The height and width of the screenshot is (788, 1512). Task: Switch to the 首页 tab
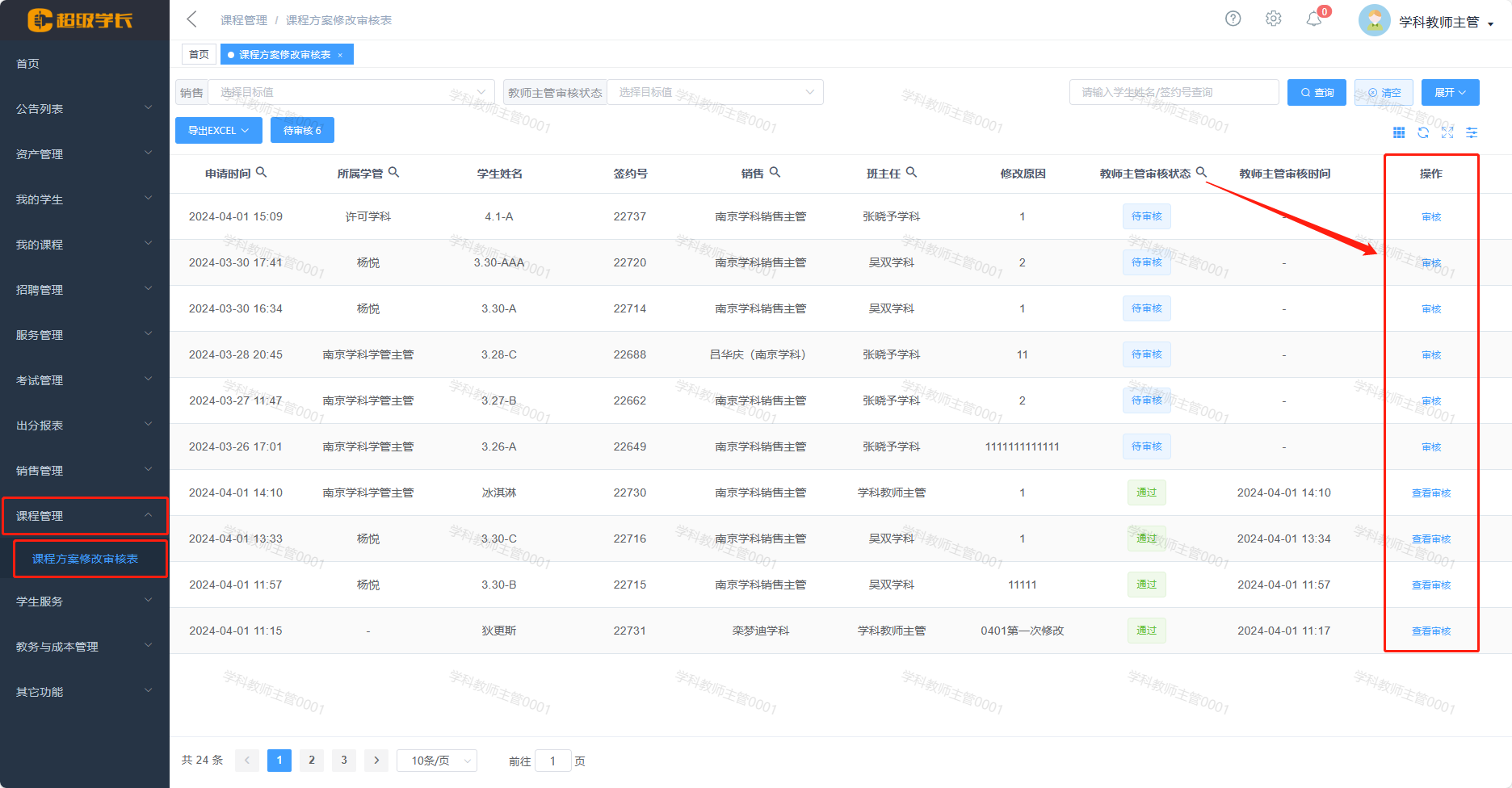point(199,53)
